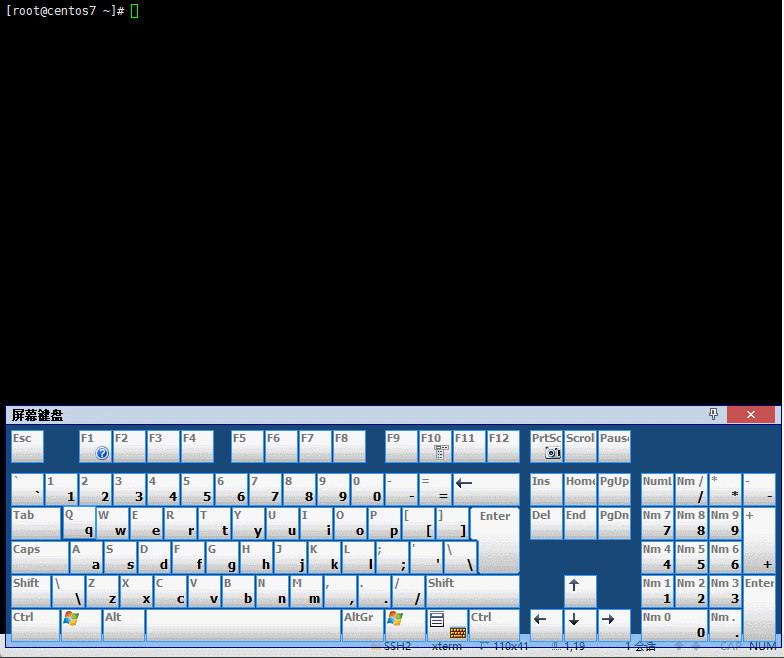
Task: Click the Nm 7 numpad key
Action: click(x=657, y=523)
